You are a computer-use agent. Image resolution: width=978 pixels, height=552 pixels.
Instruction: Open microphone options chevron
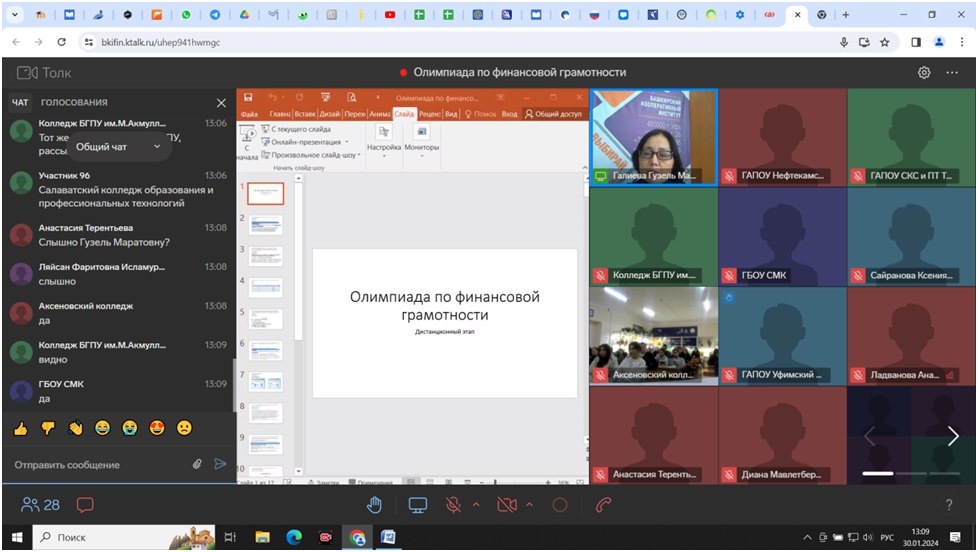click(476, 505)
